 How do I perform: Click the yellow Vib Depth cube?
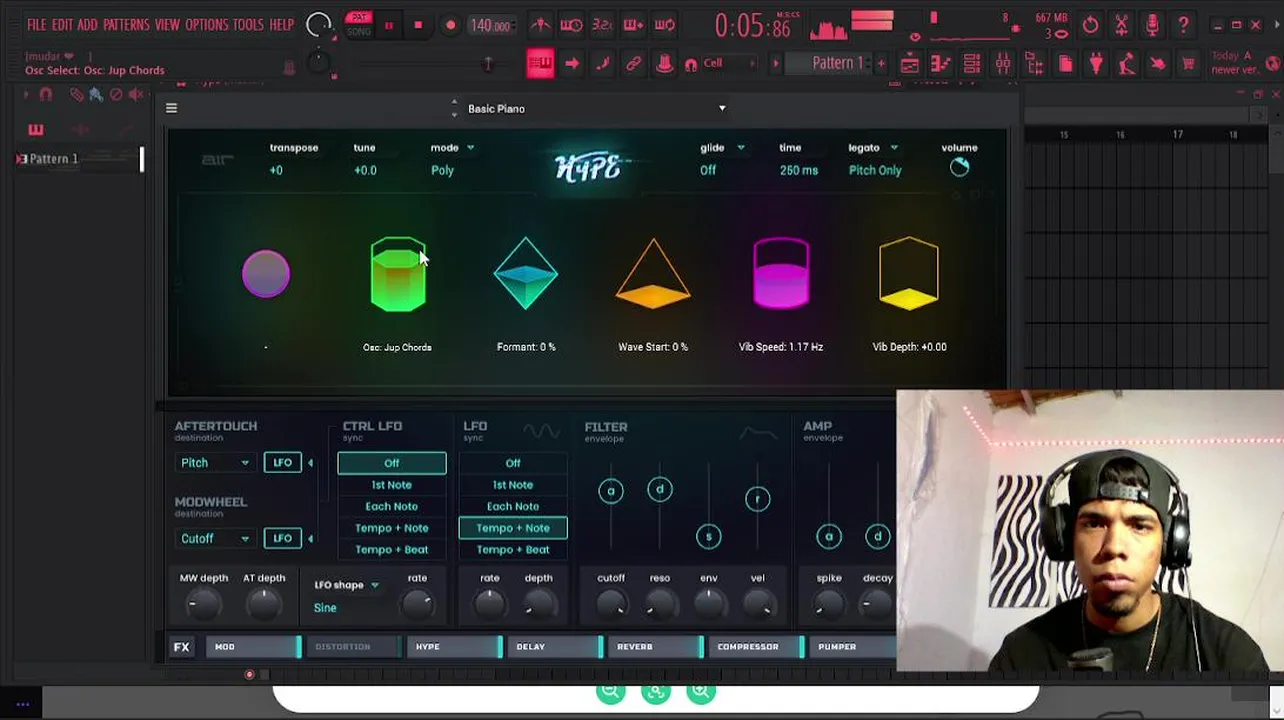[x=909, y=272]
